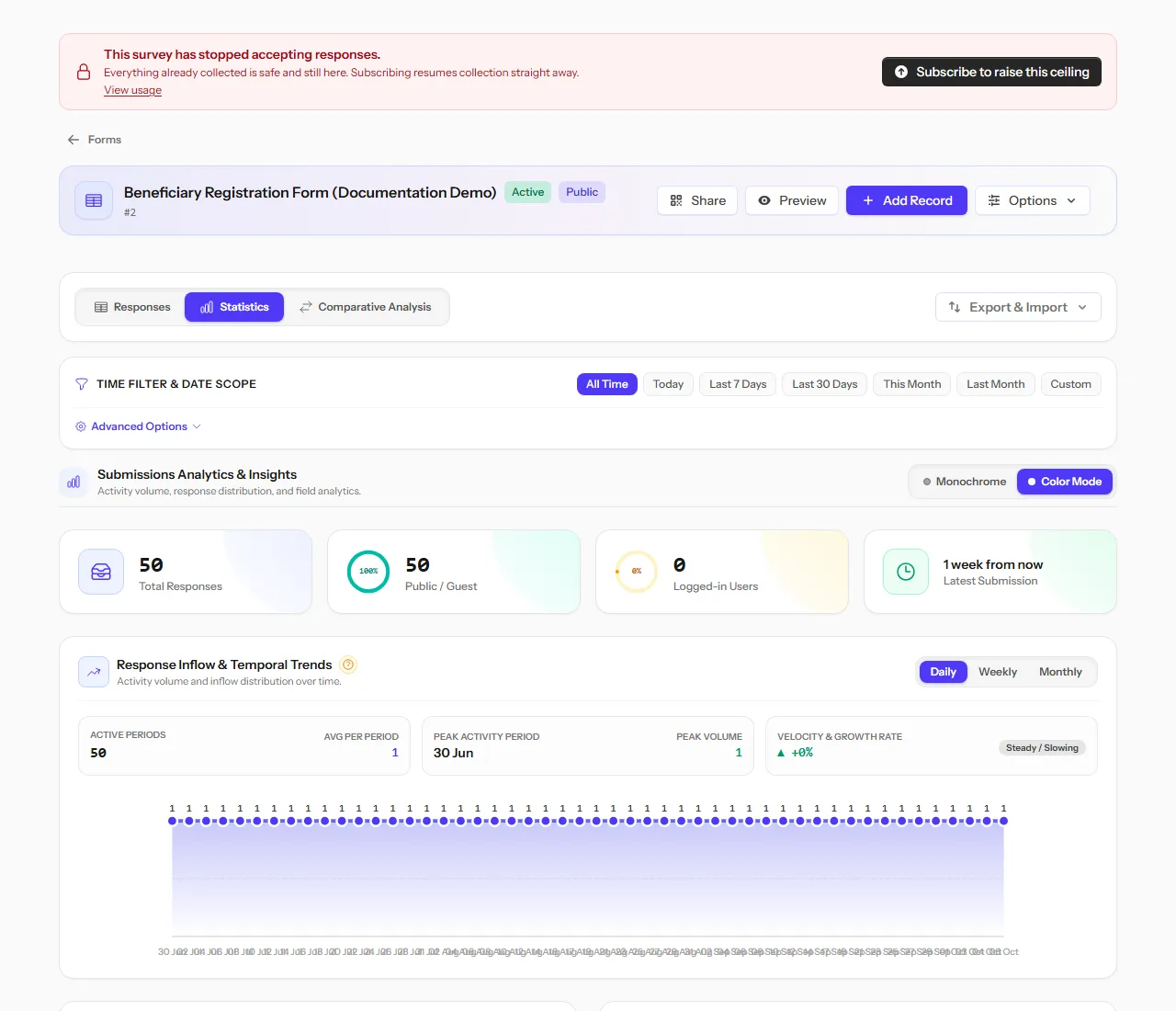Select Monochrome display mode
Image resolution: width=1176 pixels, height=1011 pixels.
pyautogui.click(x=965, y=482)
